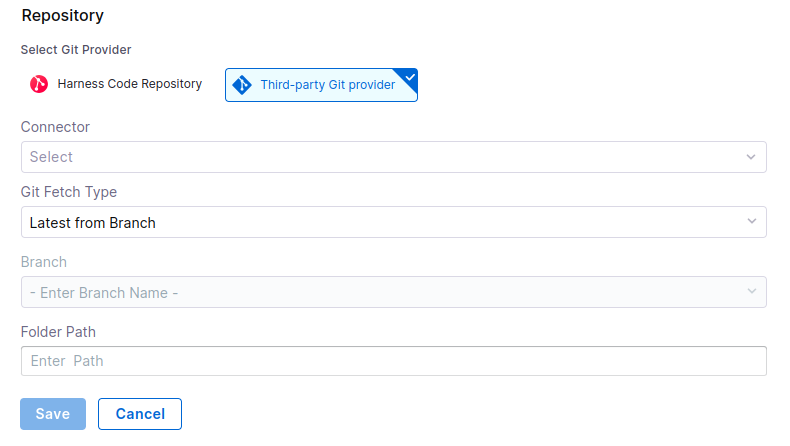The height and width of the screenshot is (446, 790).
Task: Click the Connector field label
Action: 55,127
